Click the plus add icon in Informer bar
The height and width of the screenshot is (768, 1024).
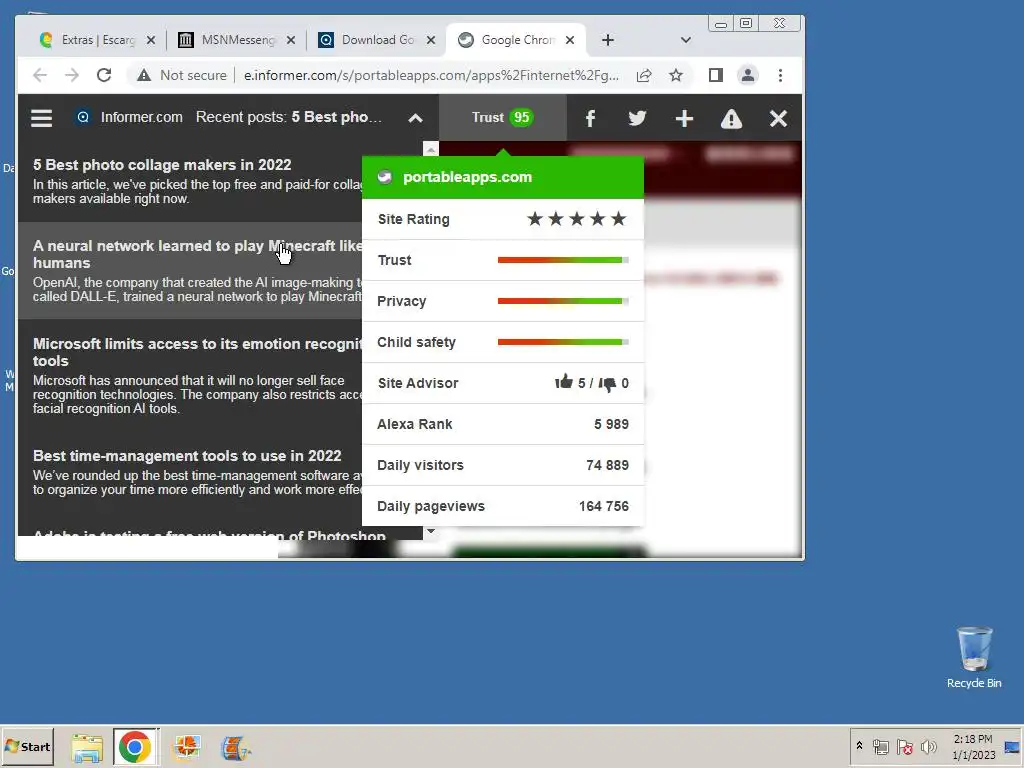(x=684, y=118)
